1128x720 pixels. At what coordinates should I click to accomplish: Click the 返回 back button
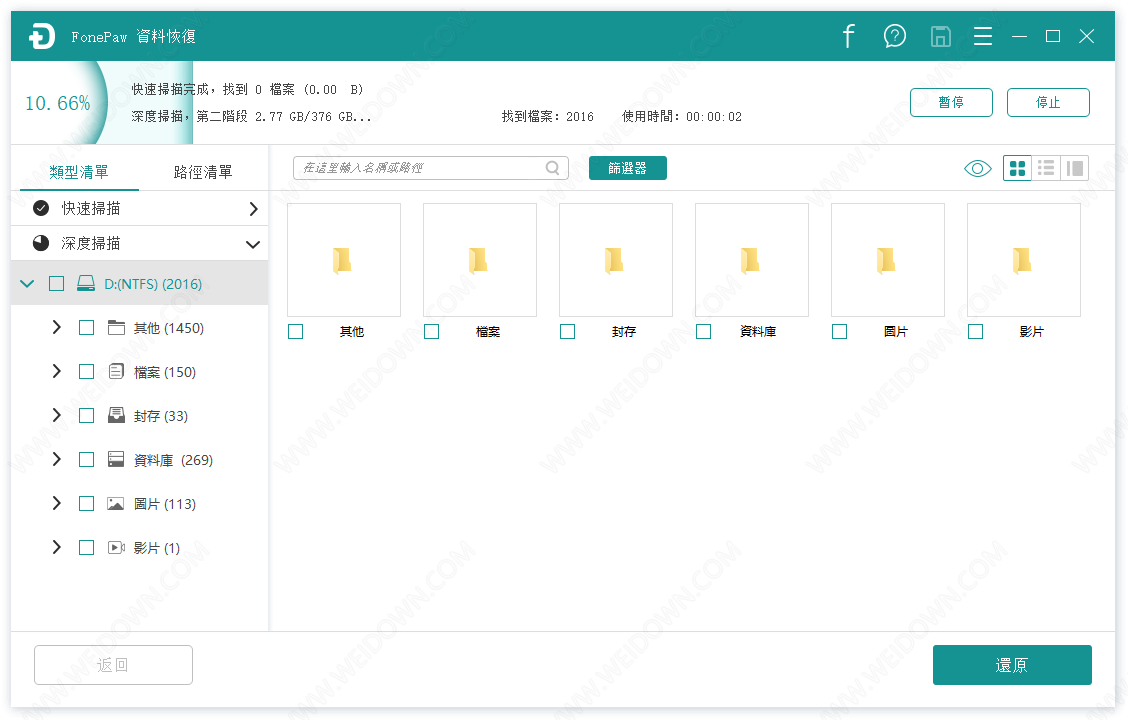tap(113, 665)
